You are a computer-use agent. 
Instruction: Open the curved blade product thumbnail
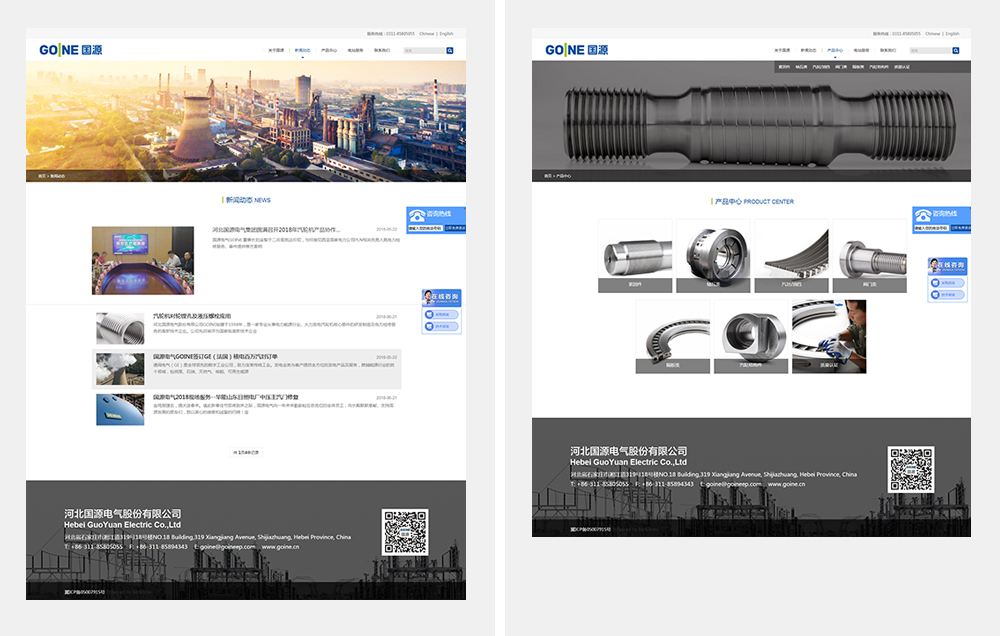(x=790, y=256)
